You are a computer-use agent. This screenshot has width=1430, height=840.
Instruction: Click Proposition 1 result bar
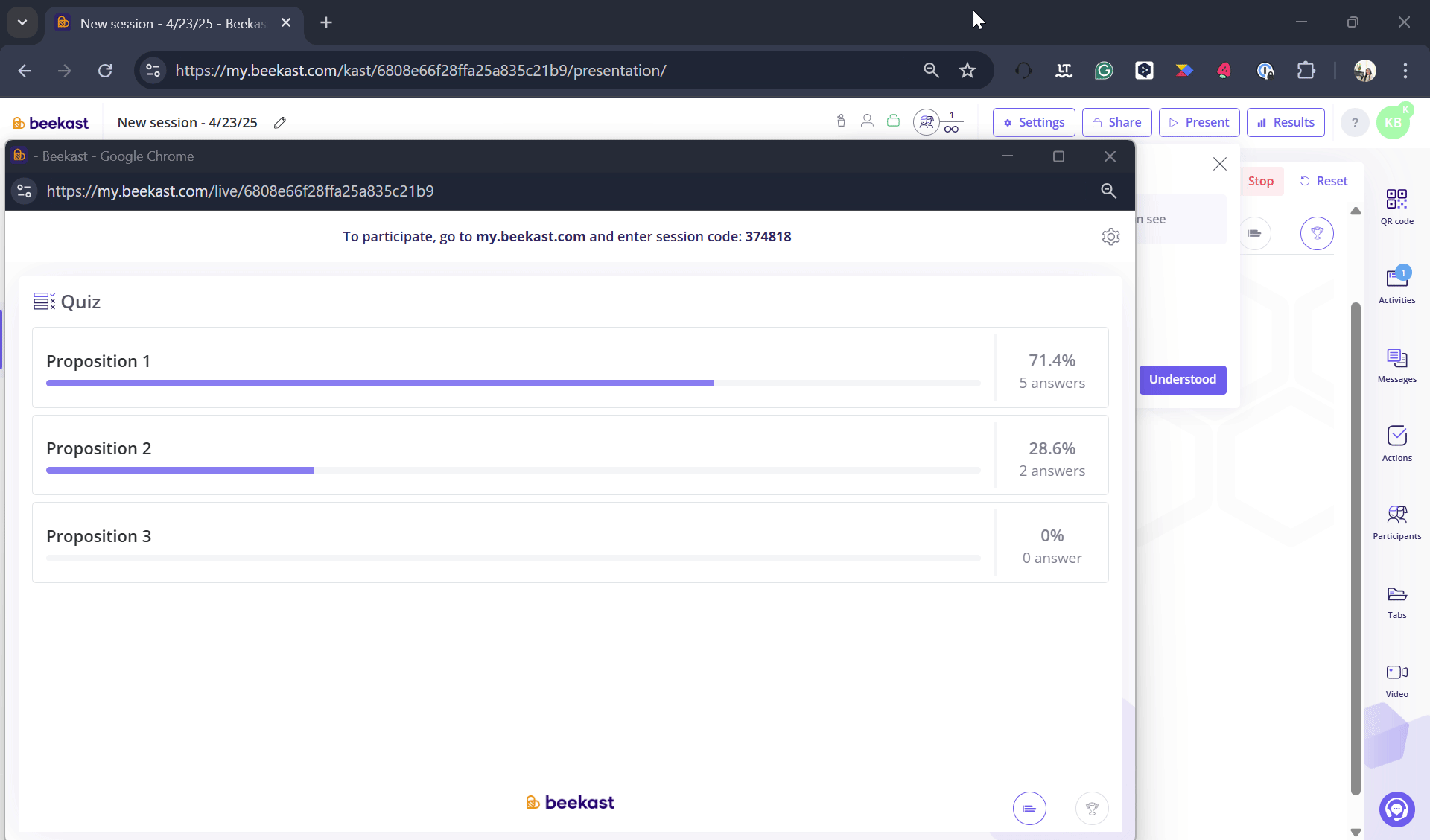coord(513,383)
